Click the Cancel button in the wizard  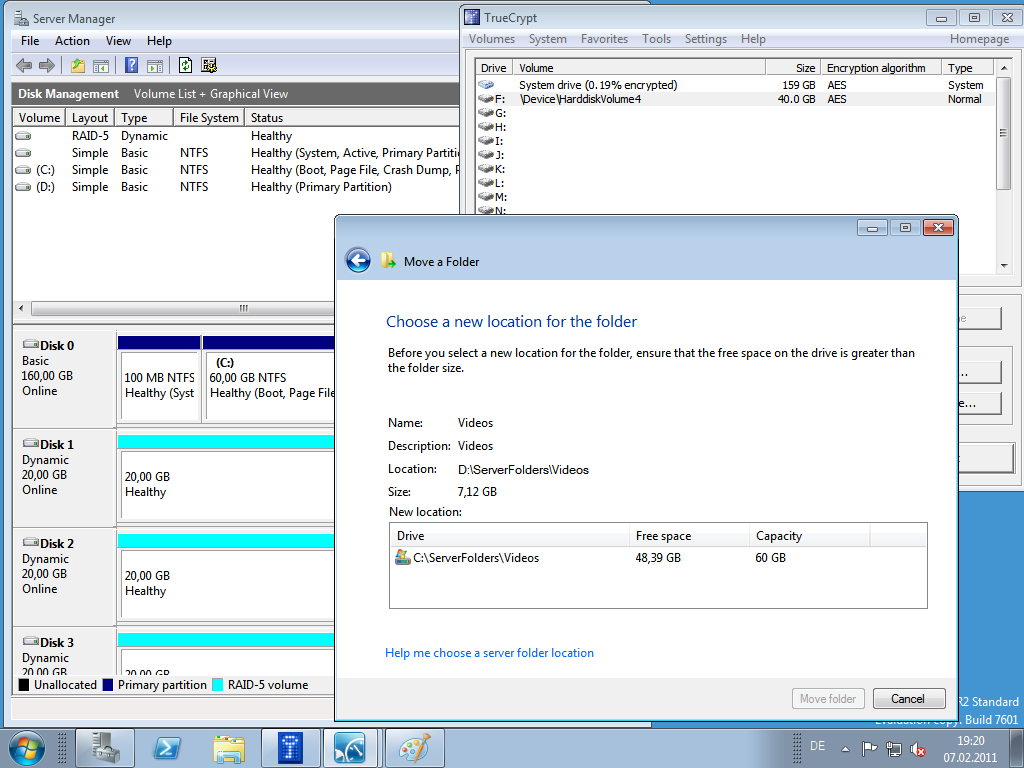[908, 699]
